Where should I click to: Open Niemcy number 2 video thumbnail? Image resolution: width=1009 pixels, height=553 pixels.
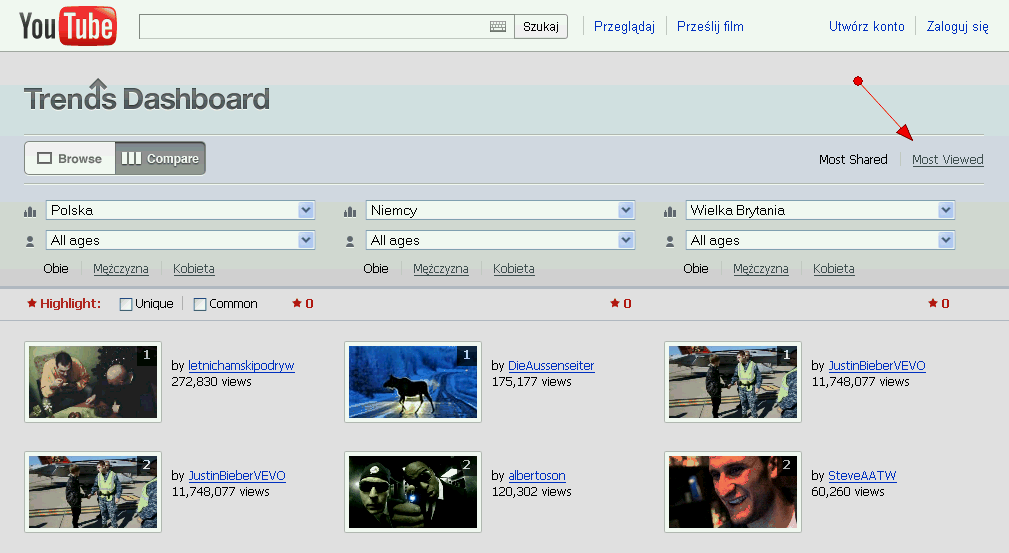pos(413,492)
